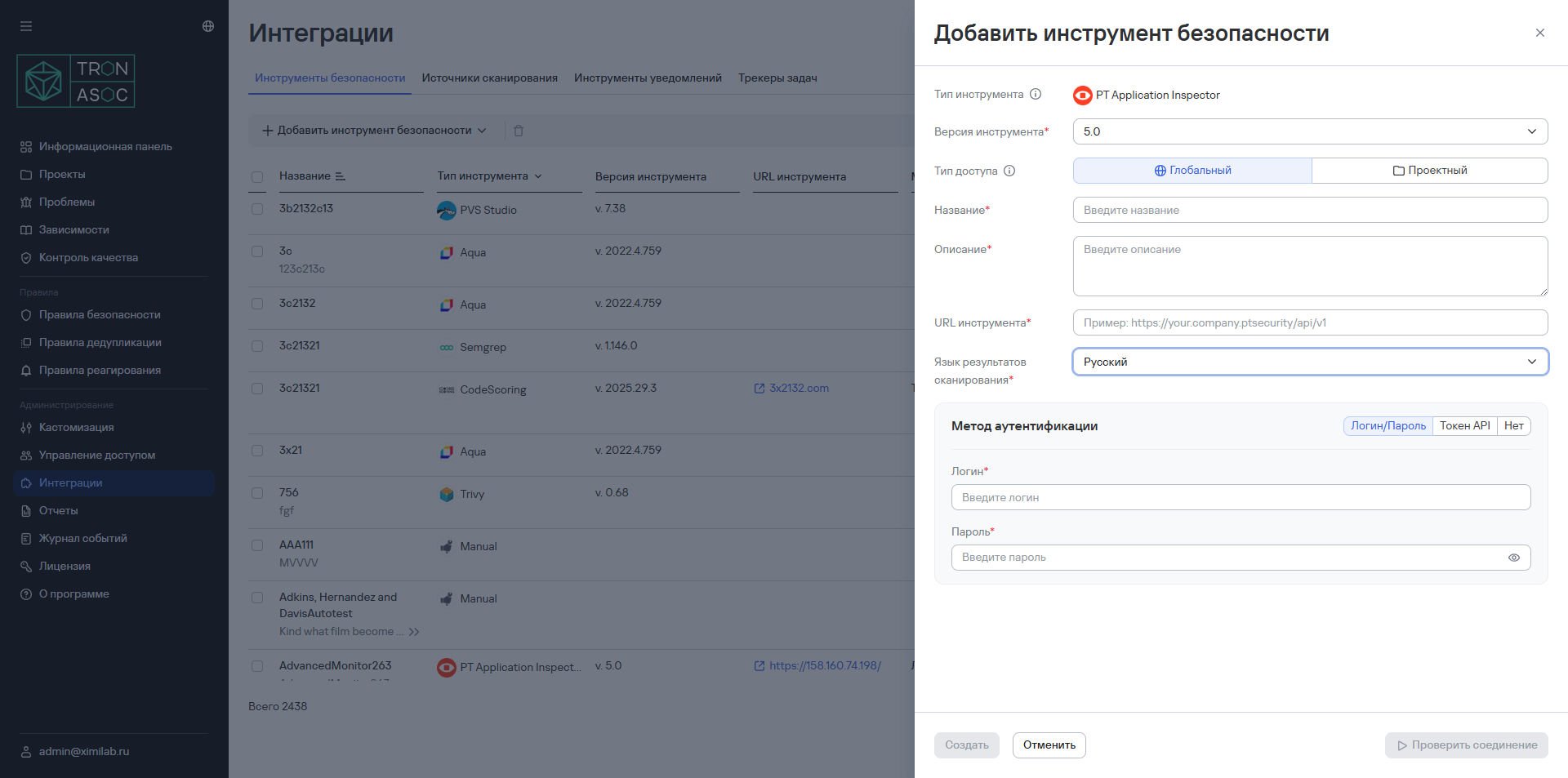Toggle password visibility with eye icon
The height and width of the screenshot is (778, 1568).
[1515, 558]
